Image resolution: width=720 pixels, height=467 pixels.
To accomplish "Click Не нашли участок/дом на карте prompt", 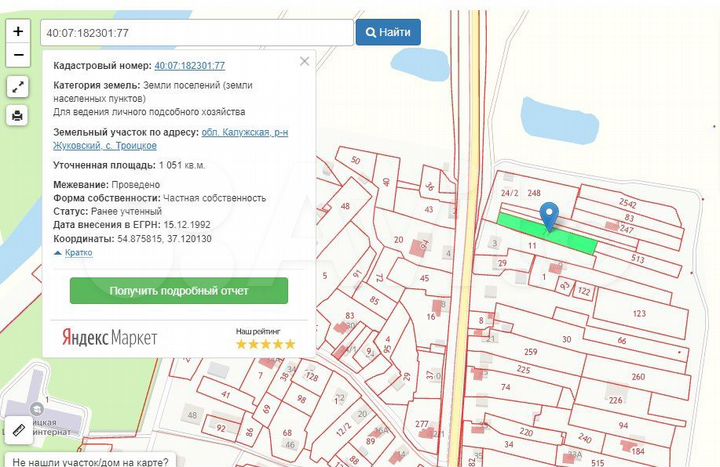I will pyautogui.click(x=90, y=461).
